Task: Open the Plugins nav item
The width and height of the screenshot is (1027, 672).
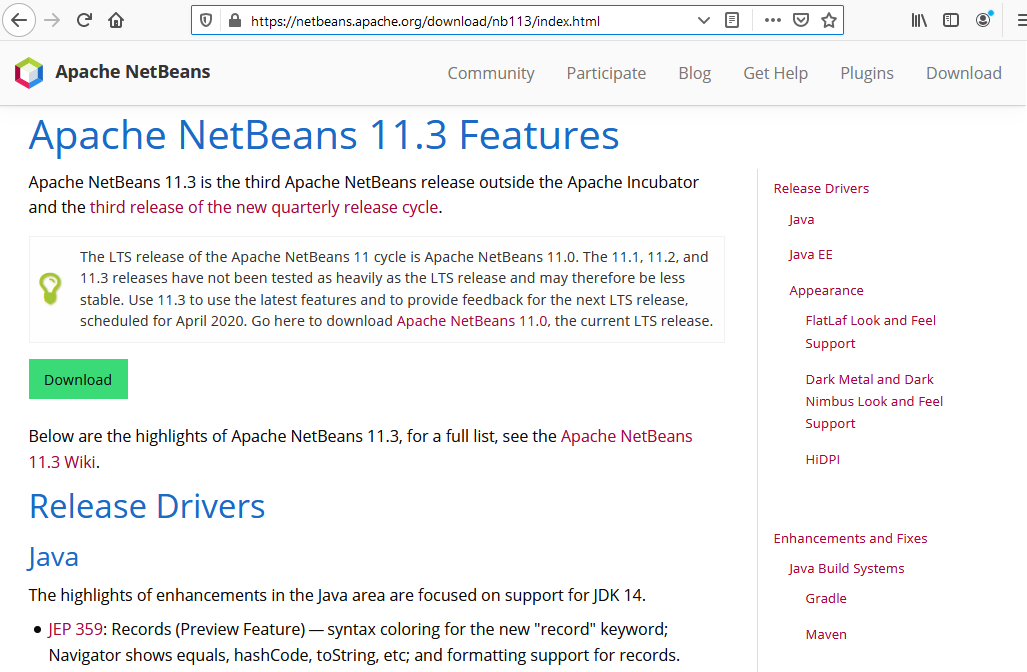Action: 867,73
